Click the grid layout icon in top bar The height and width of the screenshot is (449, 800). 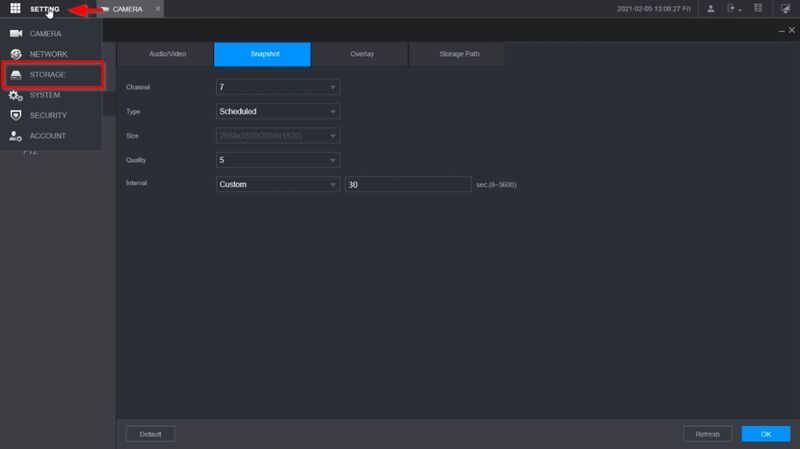(758, 8)
